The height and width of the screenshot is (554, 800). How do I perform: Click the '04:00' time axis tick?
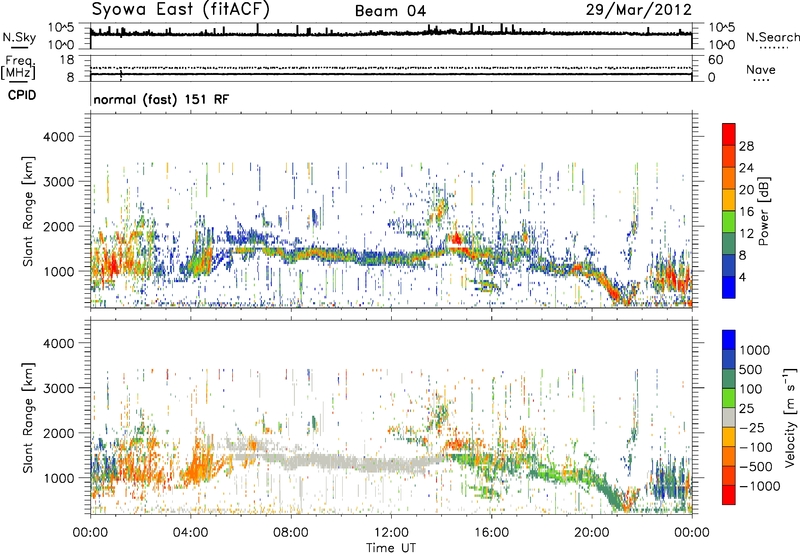(190, 533)
